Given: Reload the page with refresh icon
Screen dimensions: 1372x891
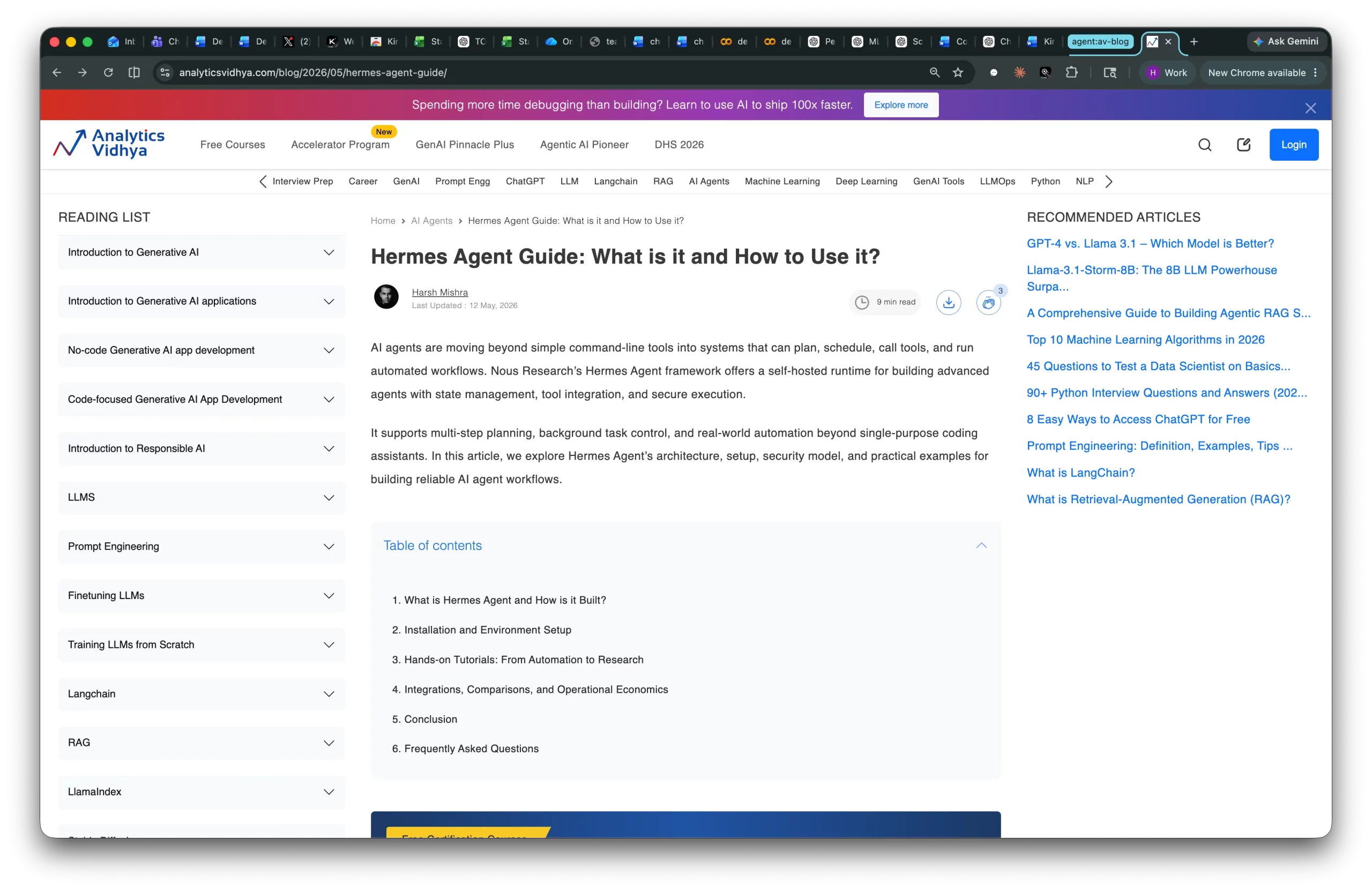Looking at the screenshot, I should [x=108, y=73].
